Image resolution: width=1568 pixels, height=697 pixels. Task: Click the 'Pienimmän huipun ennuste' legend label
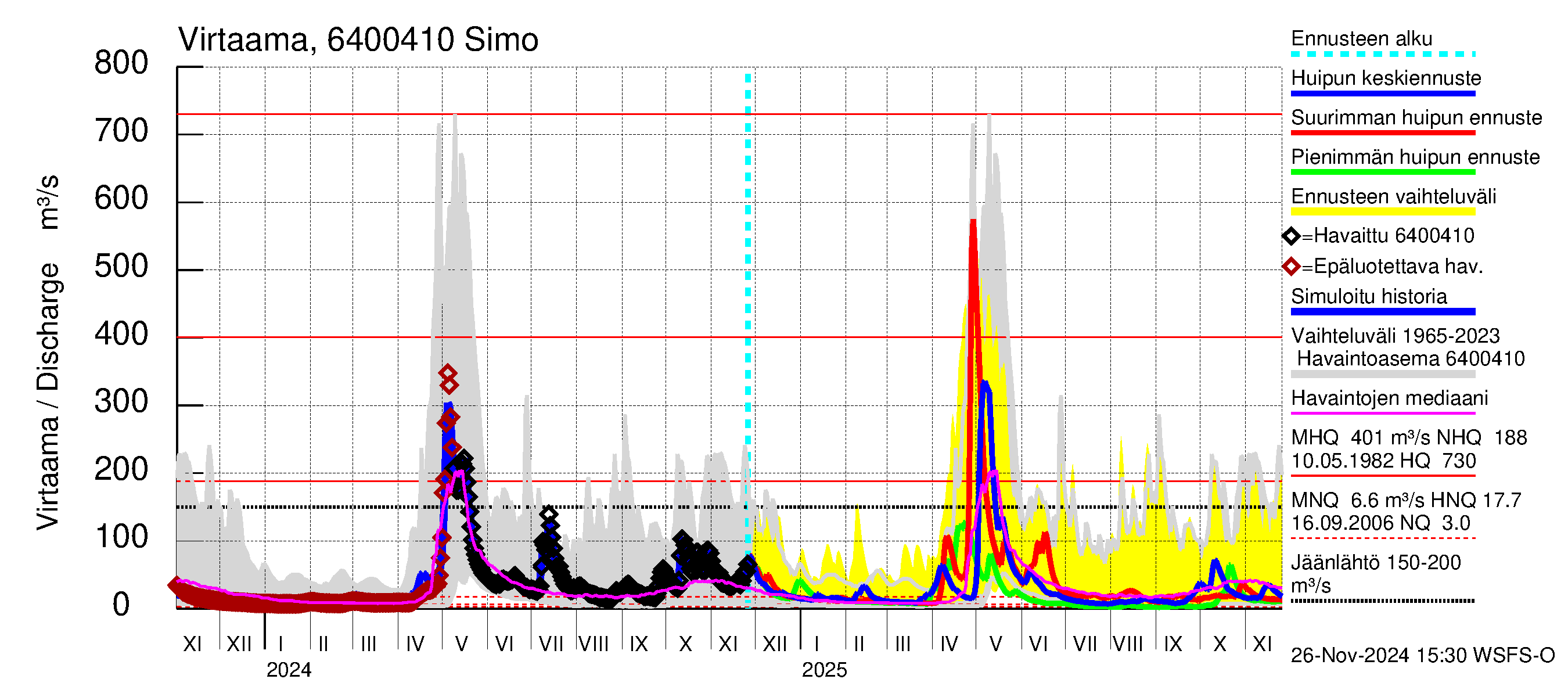(1415, 156)
